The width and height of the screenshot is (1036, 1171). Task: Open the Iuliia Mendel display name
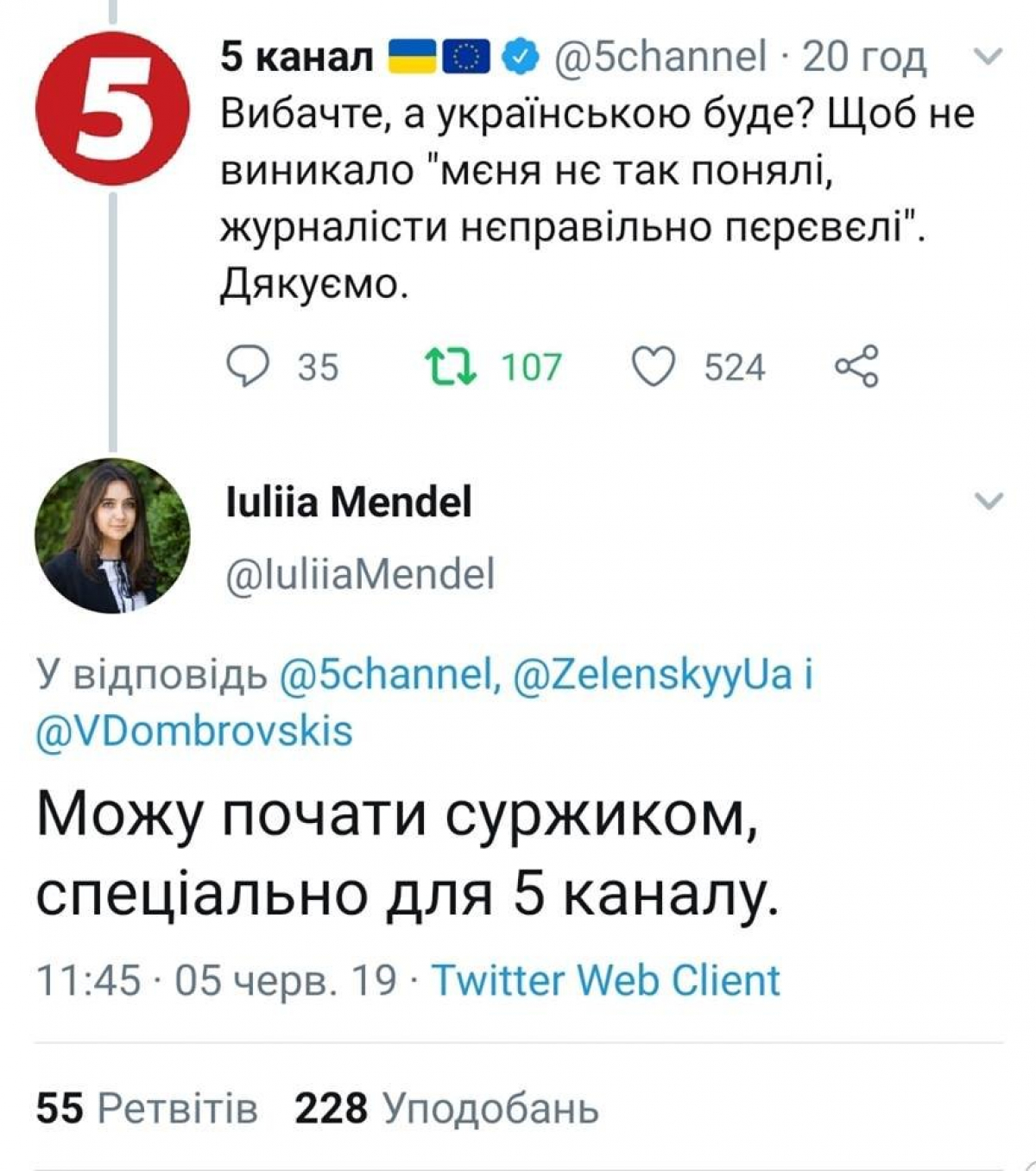(x=348, y=502)
